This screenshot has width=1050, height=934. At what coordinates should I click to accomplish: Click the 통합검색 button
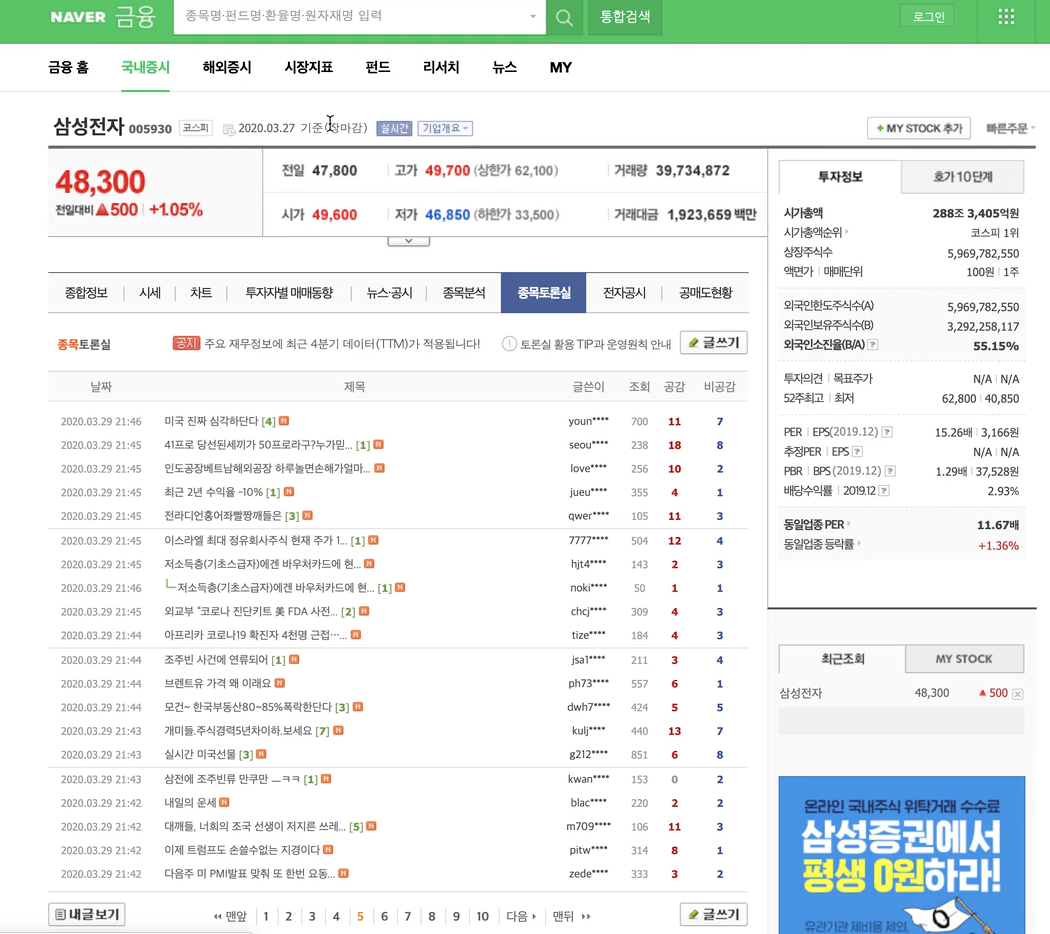(625, 17)
